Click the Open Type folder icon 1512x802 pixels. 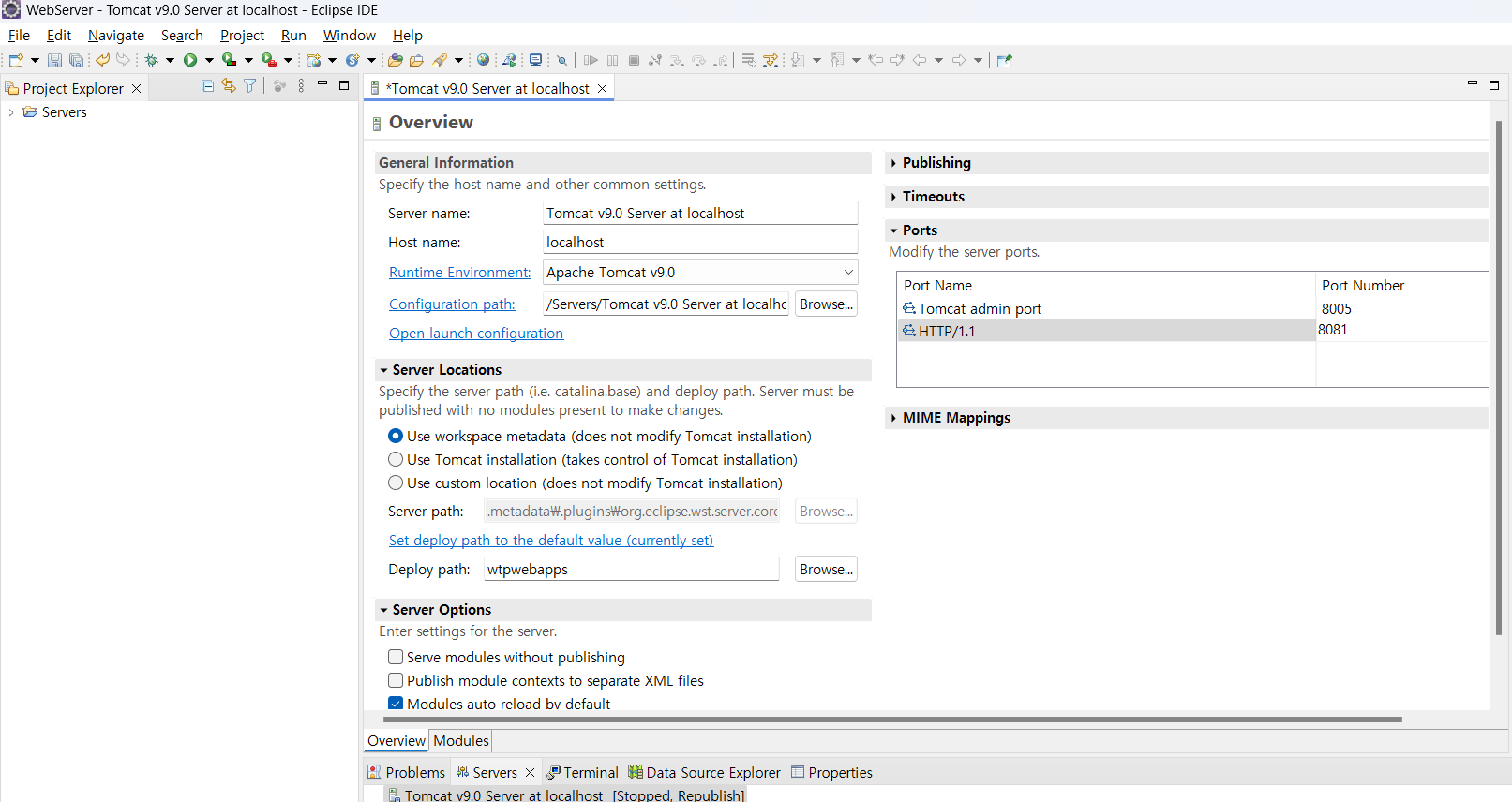pos(396,60)
